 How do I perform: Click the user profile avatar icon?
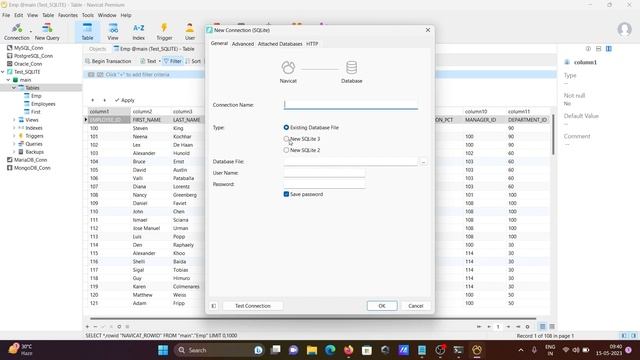[624, 29]
